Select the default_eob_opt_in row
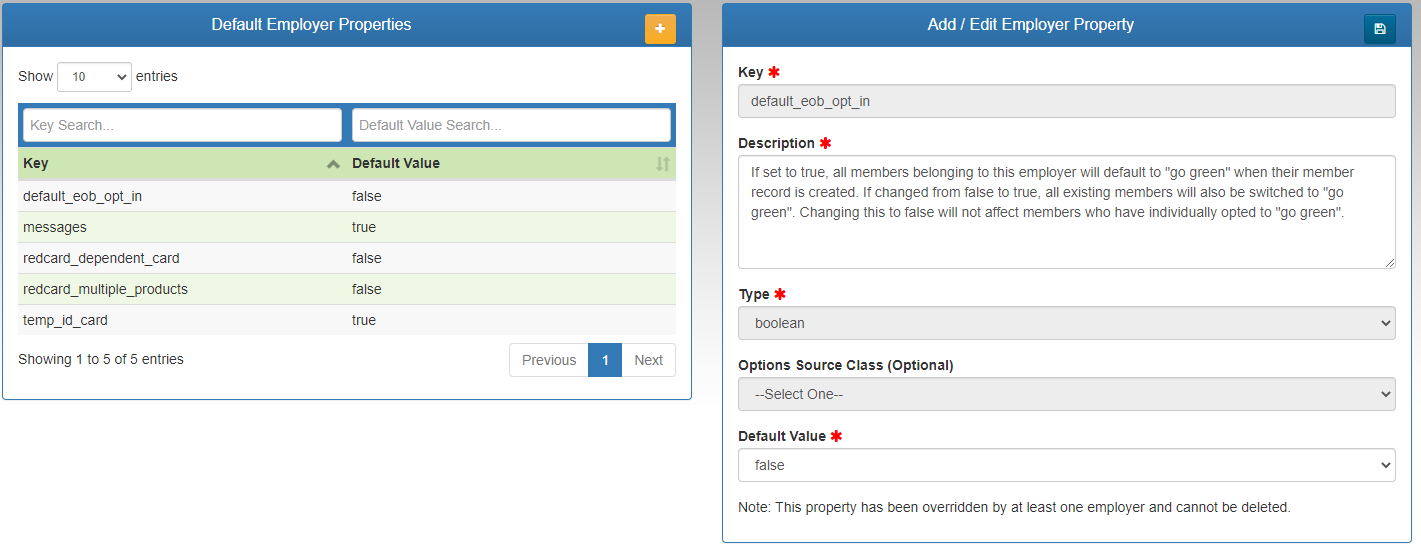The height and width of the screenshot is (554, 1421). [83, 196]
